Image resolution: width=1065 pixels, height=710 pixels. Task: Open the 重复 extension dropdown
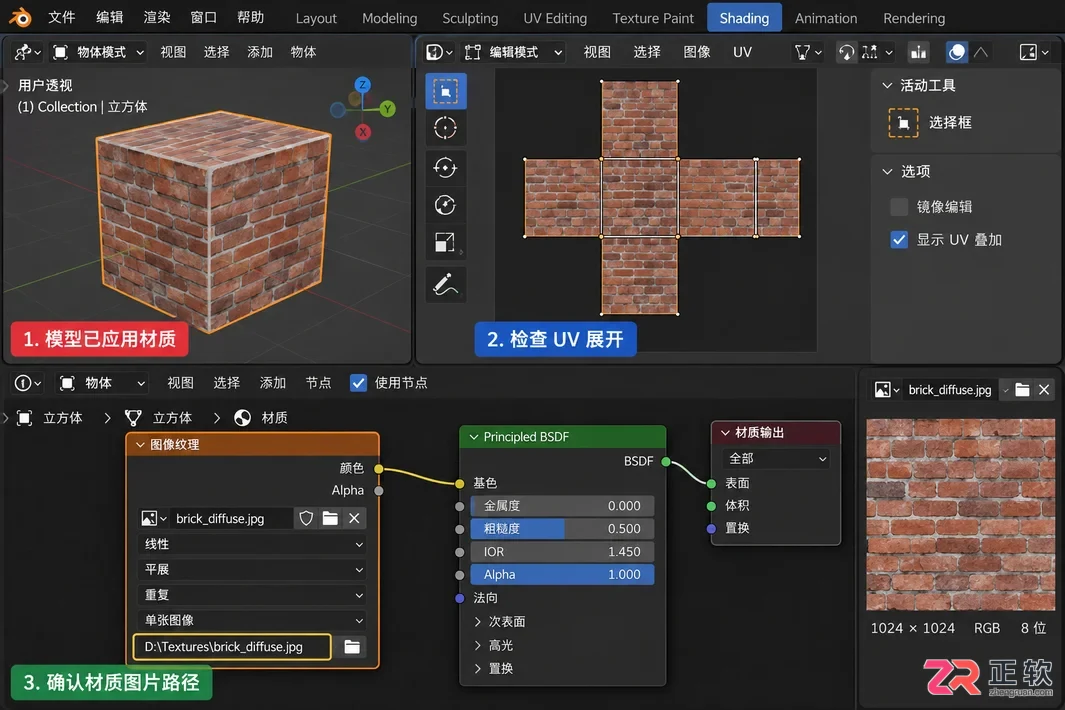252,595
